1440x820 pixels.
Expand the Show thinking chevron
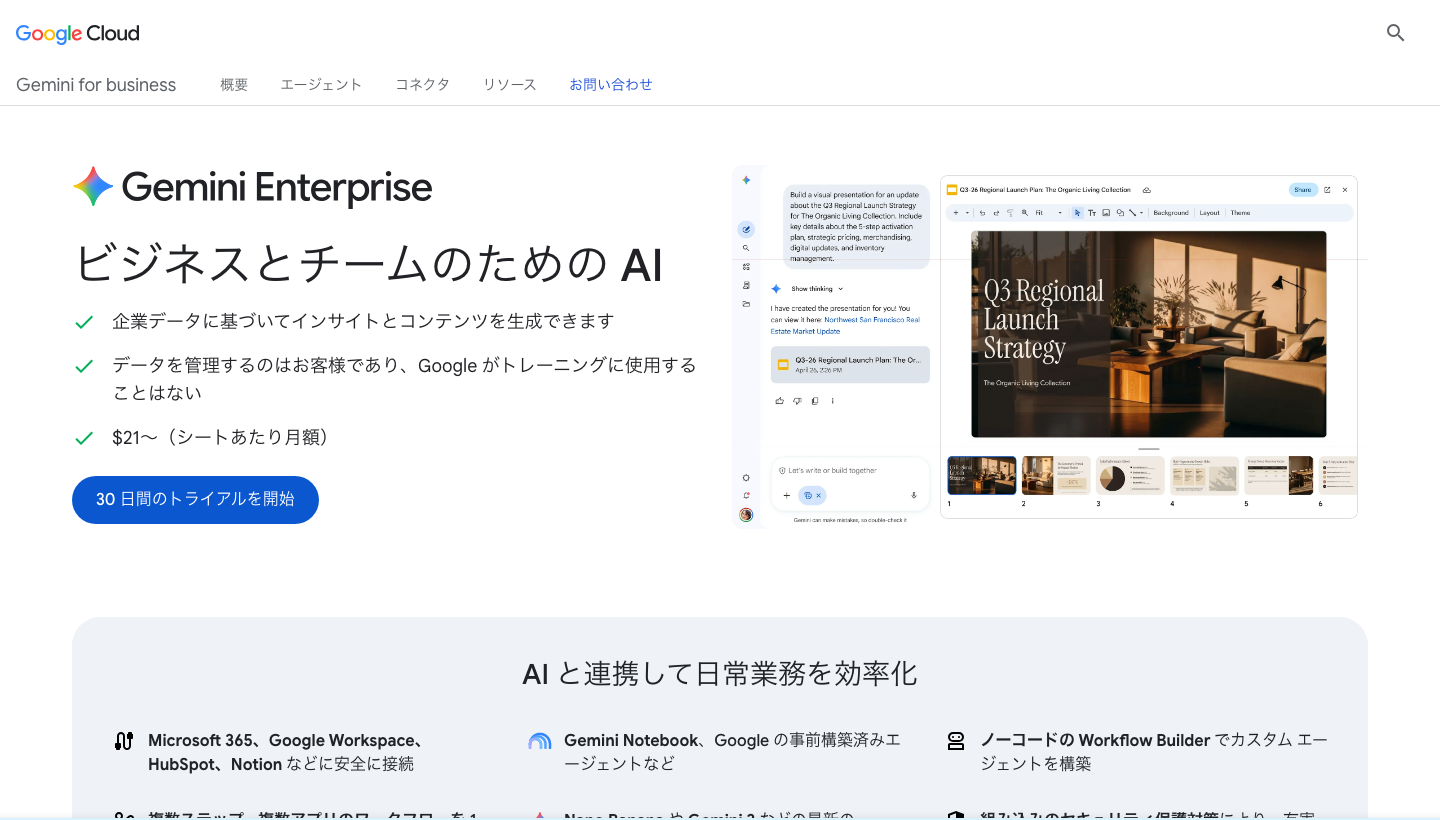[x=841, y=289]
